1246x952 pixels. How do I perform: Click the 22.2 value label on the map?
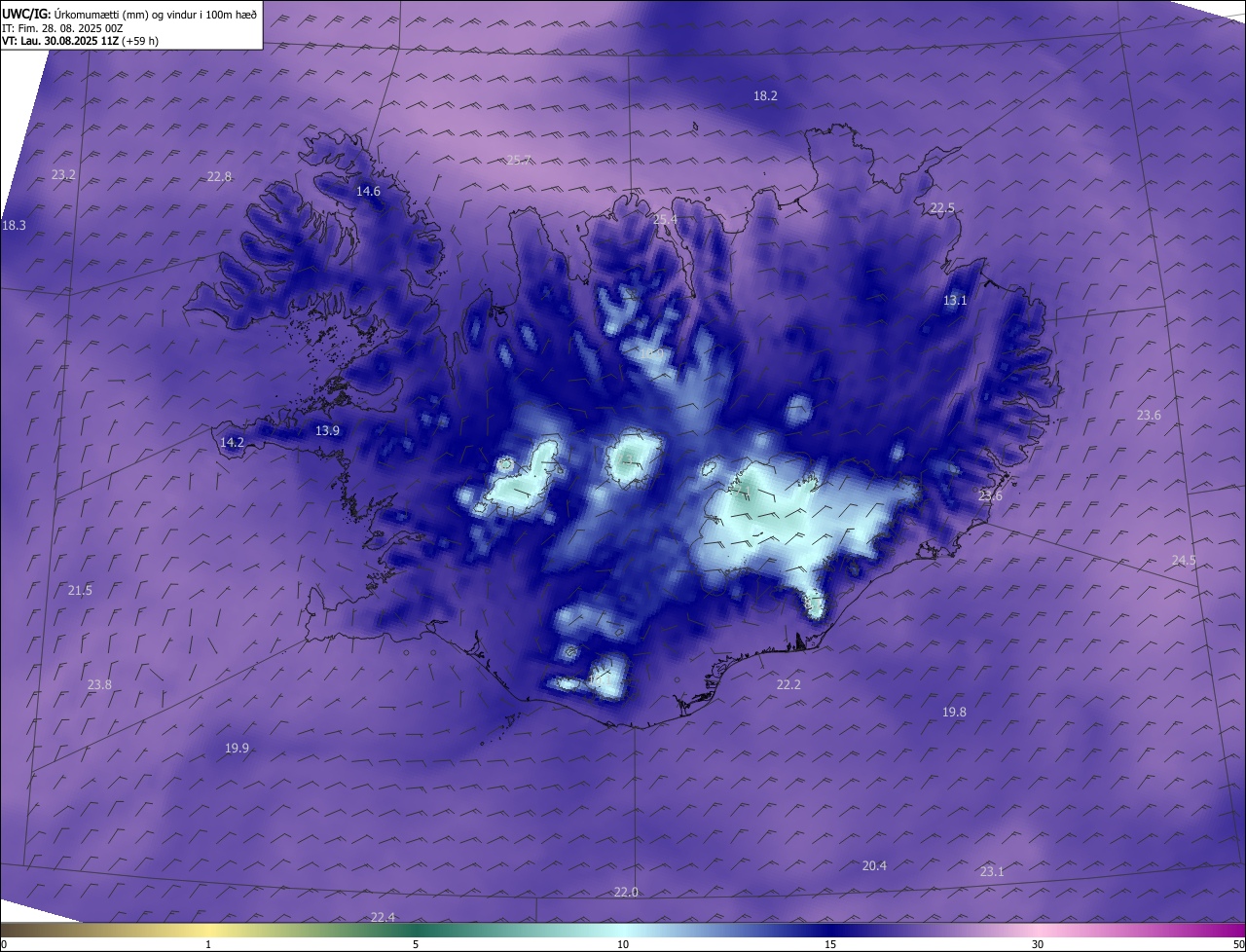pos(788,684)
